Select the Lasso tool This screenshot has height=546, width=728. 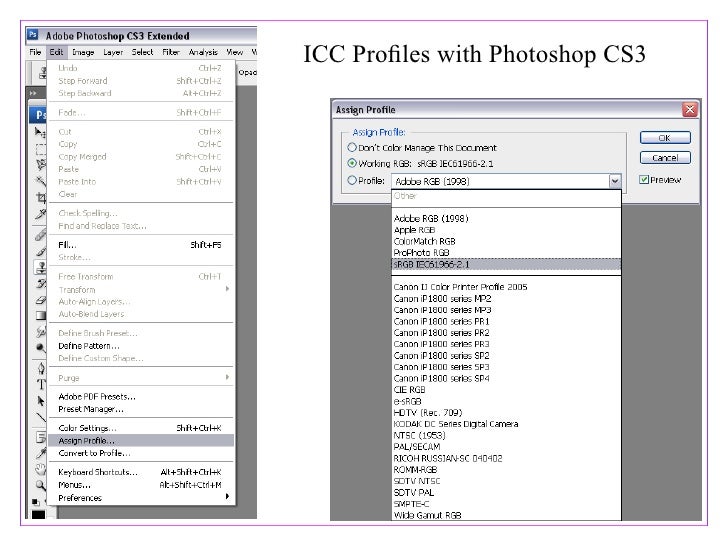tap(40, 164)
